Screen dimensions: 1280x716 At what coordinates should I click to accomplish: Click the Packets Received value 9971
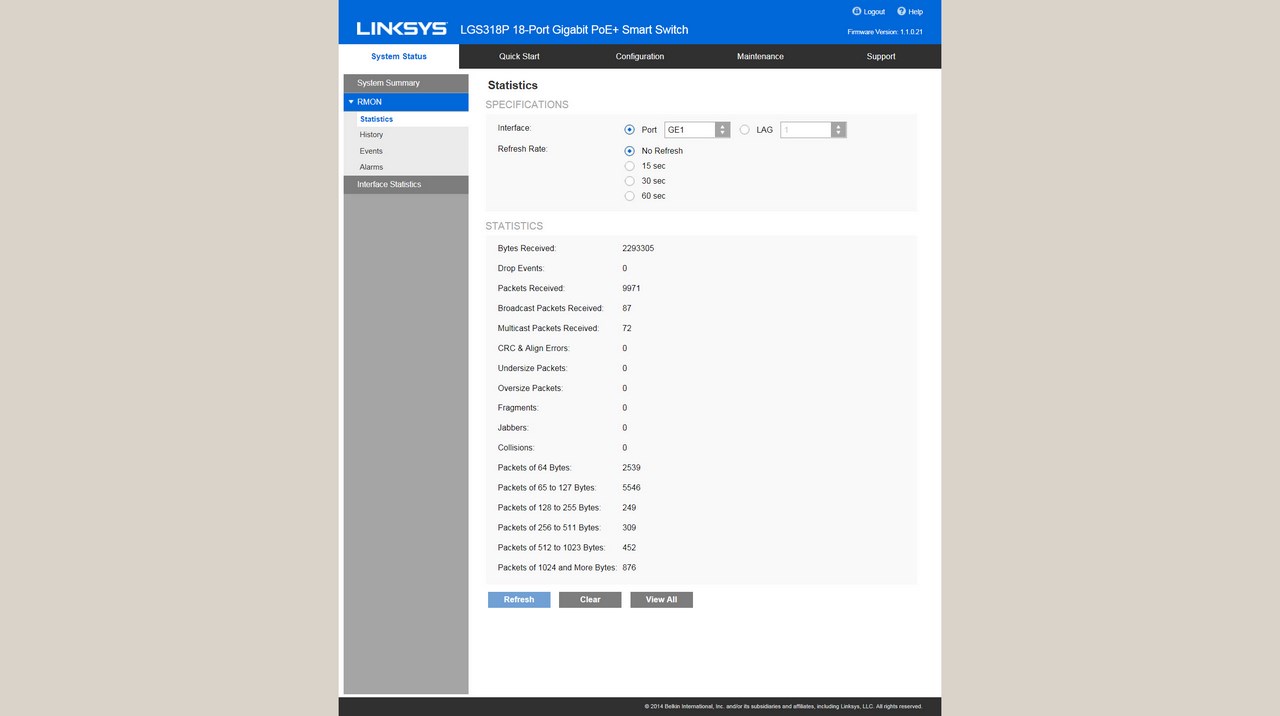631,288
